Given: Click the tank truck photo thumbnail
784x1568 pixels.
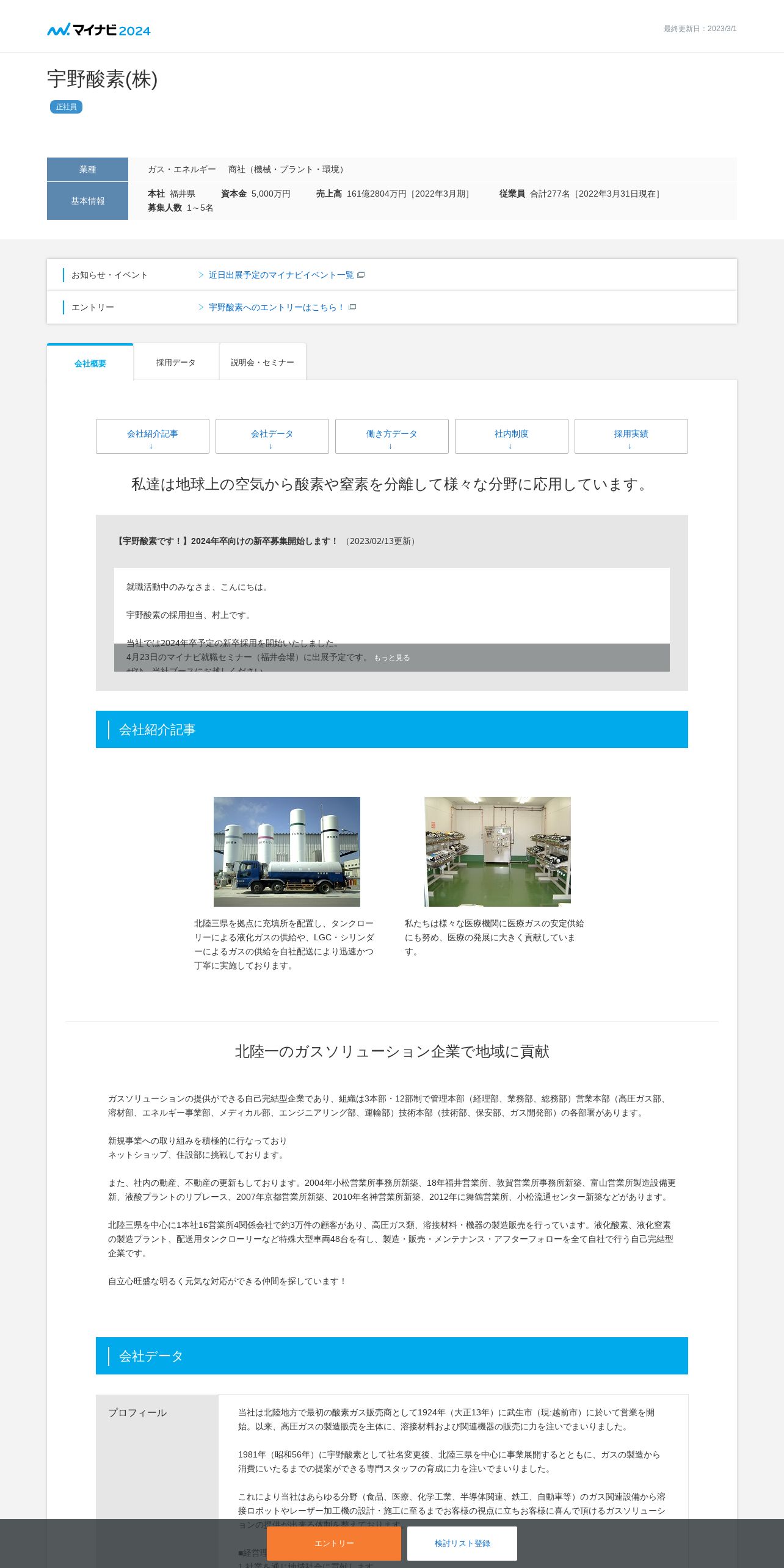Looking at the screenshot, I should 287,851.
